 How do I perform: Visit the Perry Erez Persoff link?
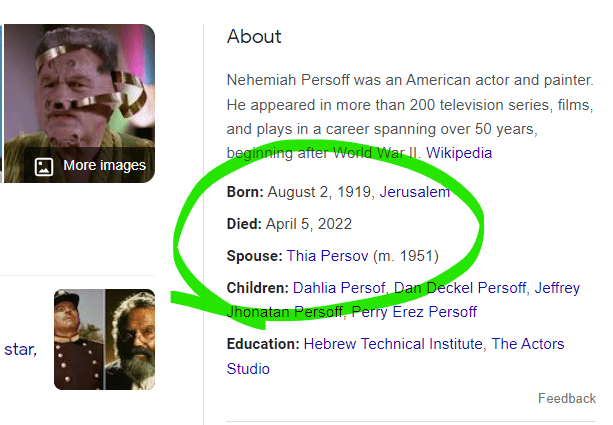click(x=414, y=312)
